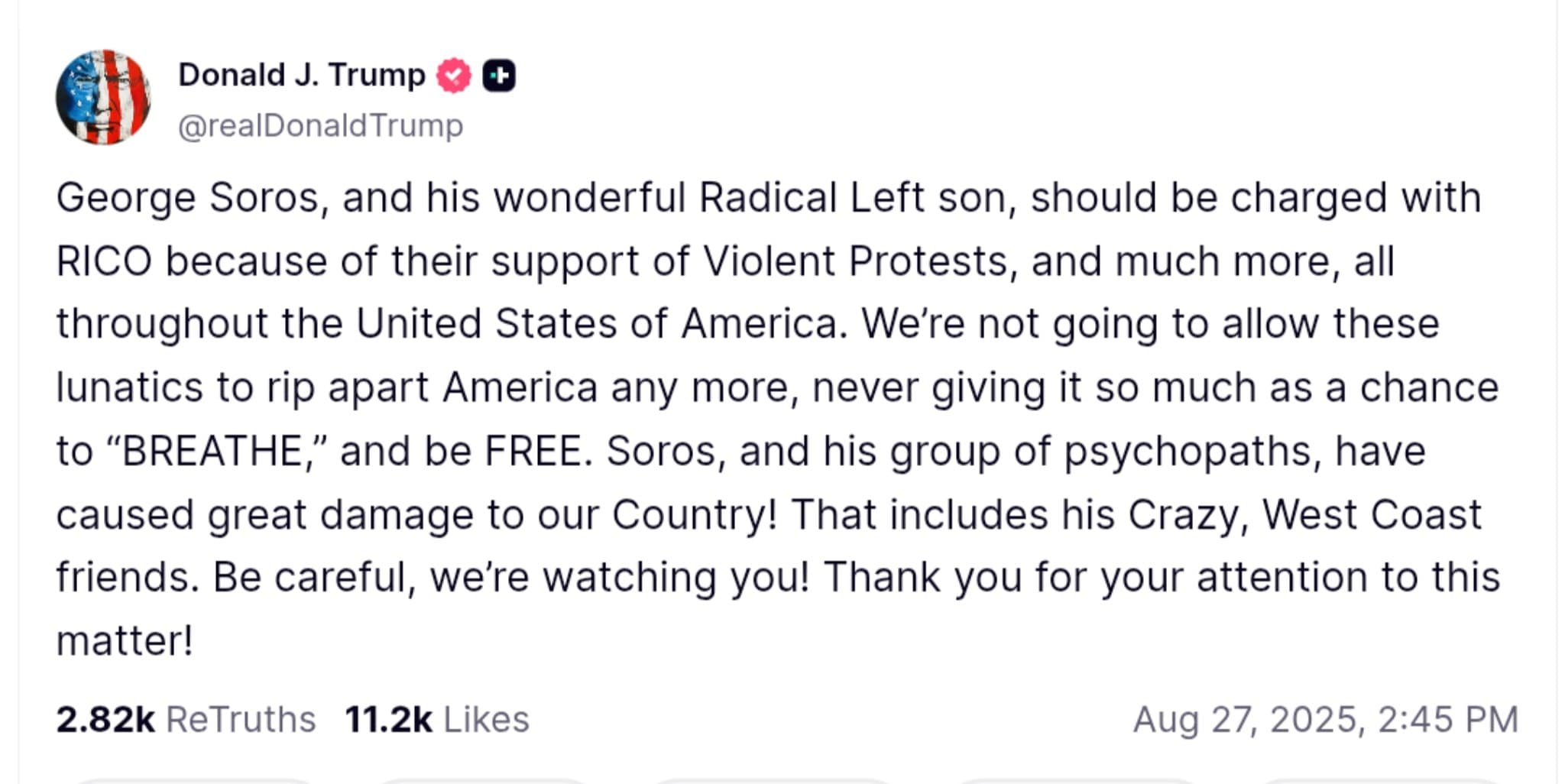1565x784 pixels.
Task: Click the fourth pill button along the bottom
Action: 1074,778
